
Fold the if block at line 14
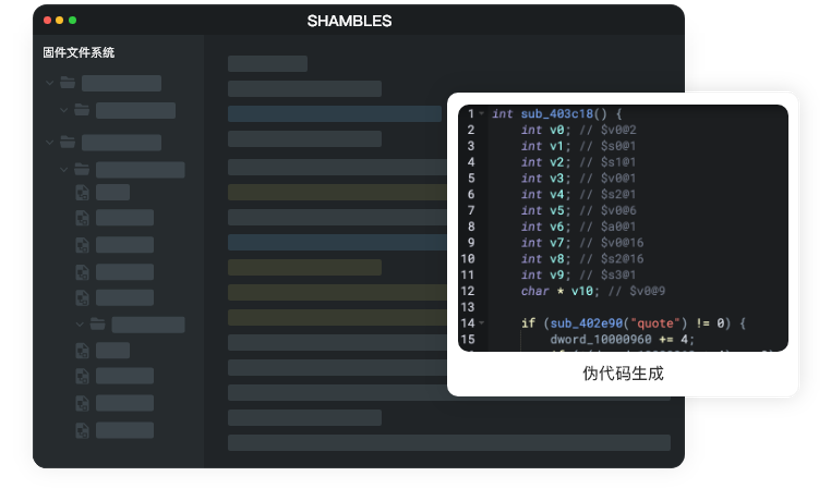[482, 323]
